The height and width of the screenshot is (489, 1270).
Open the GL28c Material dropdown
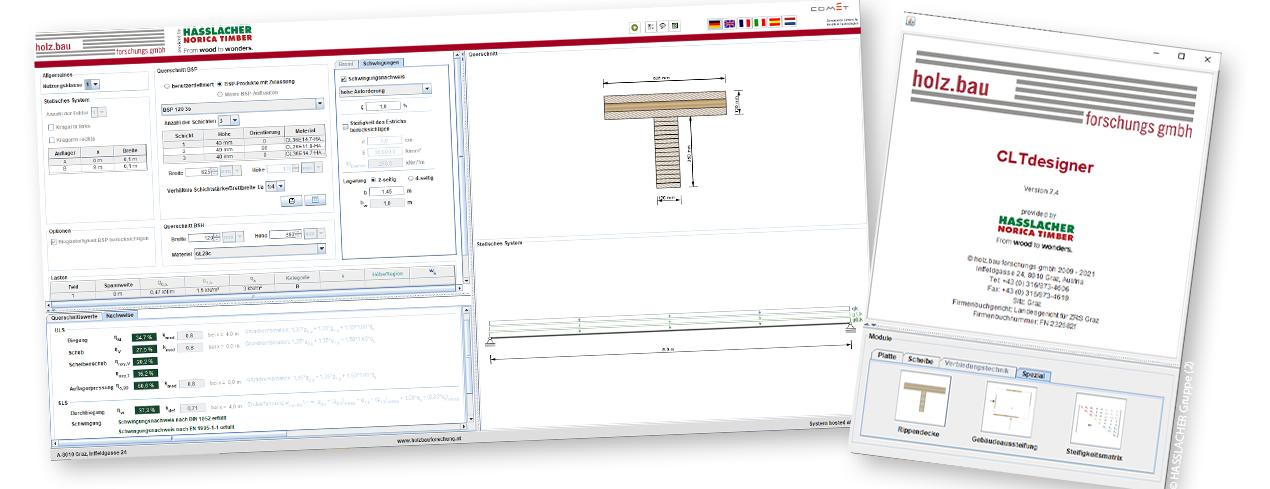point(260,253)
